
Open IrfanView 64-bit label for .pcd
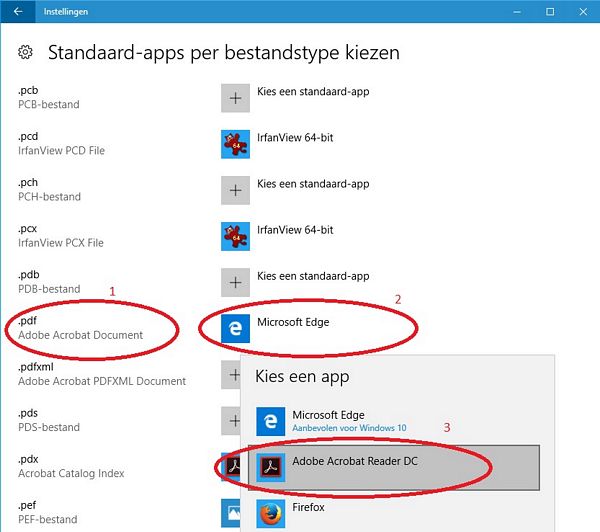295,137
